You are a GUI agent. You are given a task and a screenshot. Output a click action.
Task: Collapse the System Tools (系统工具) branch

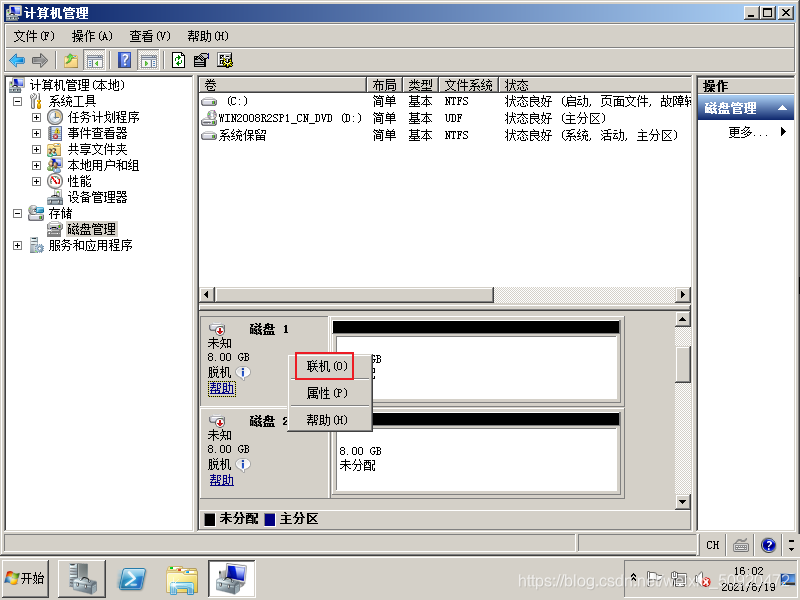(17, 101)
